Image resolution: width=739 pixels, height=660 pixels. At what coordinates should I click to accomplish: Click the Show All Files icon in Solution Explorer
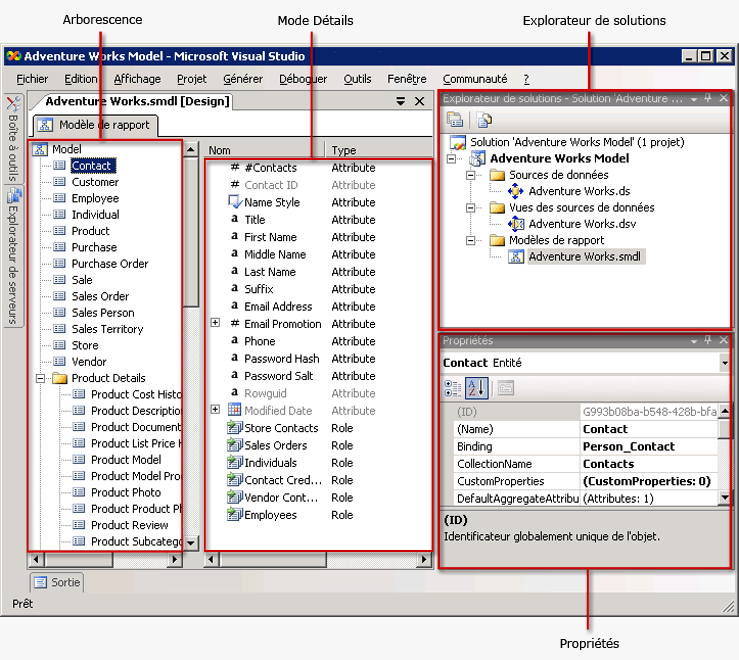[x=484, y=120]
